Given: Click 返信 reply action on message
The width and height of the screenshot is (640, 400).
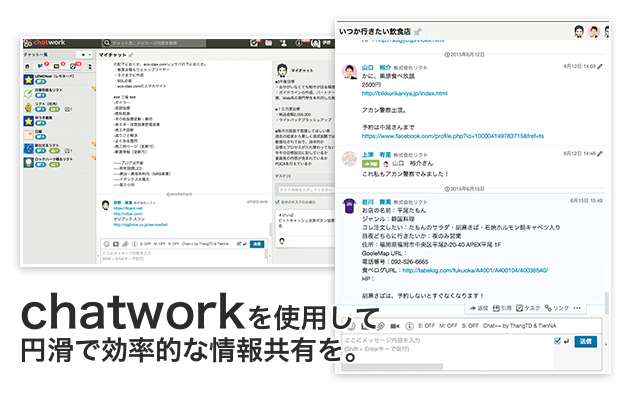Looking at the screenshot, I should point(478,308).
